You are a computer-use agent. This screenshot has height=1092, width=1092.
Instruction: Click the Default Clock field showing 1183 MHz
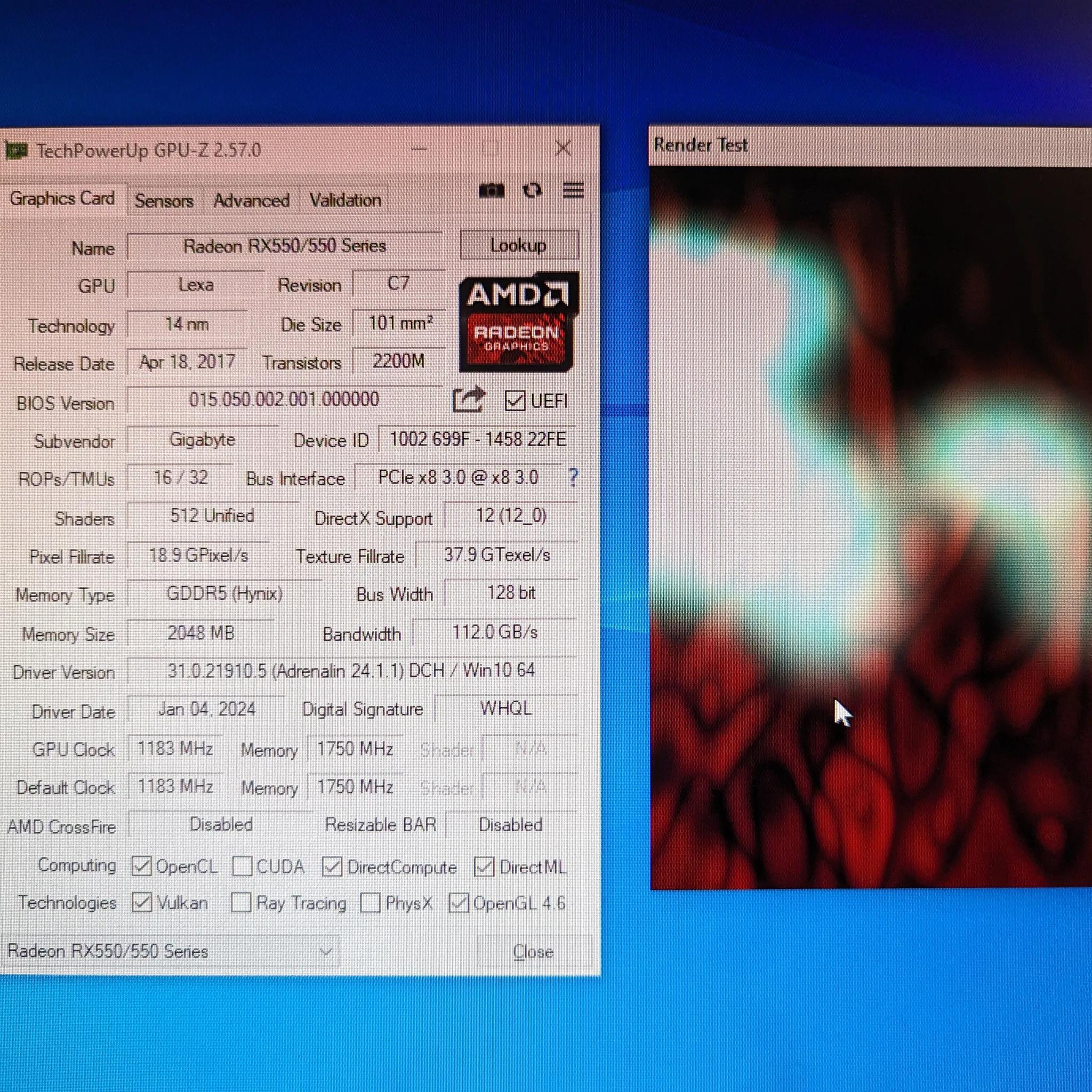coord(175,786)
